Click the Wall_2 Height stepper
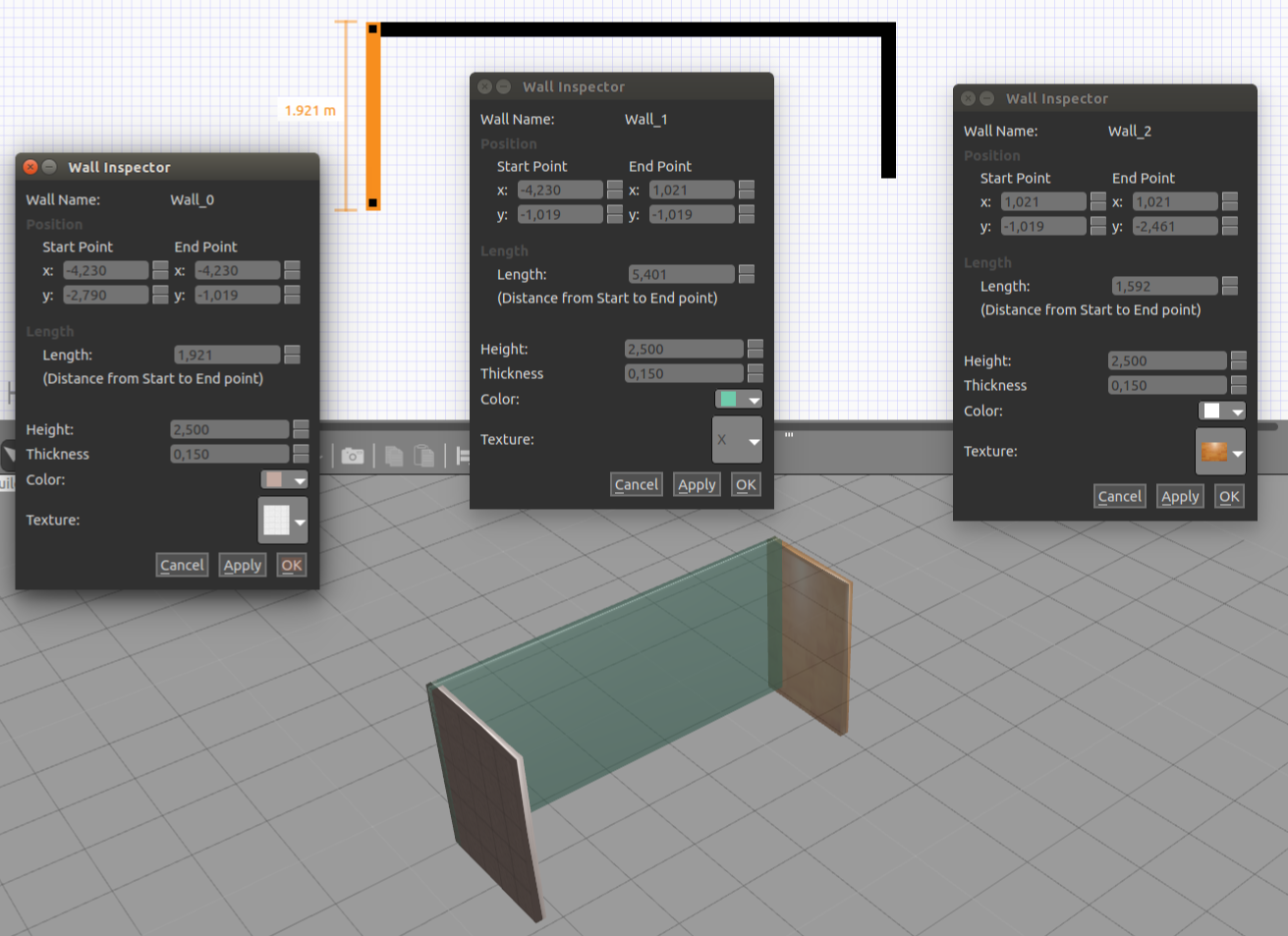Viewport: 1288px width, 936px height. (x=1238, y=360)
